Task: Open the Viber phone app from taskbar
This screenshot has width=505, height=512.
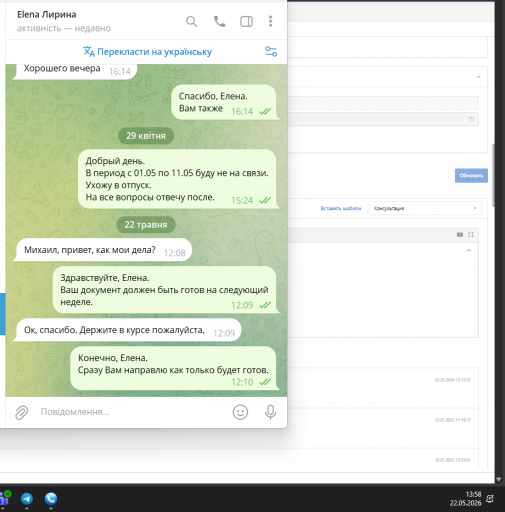Action: [x=51, y=499]
